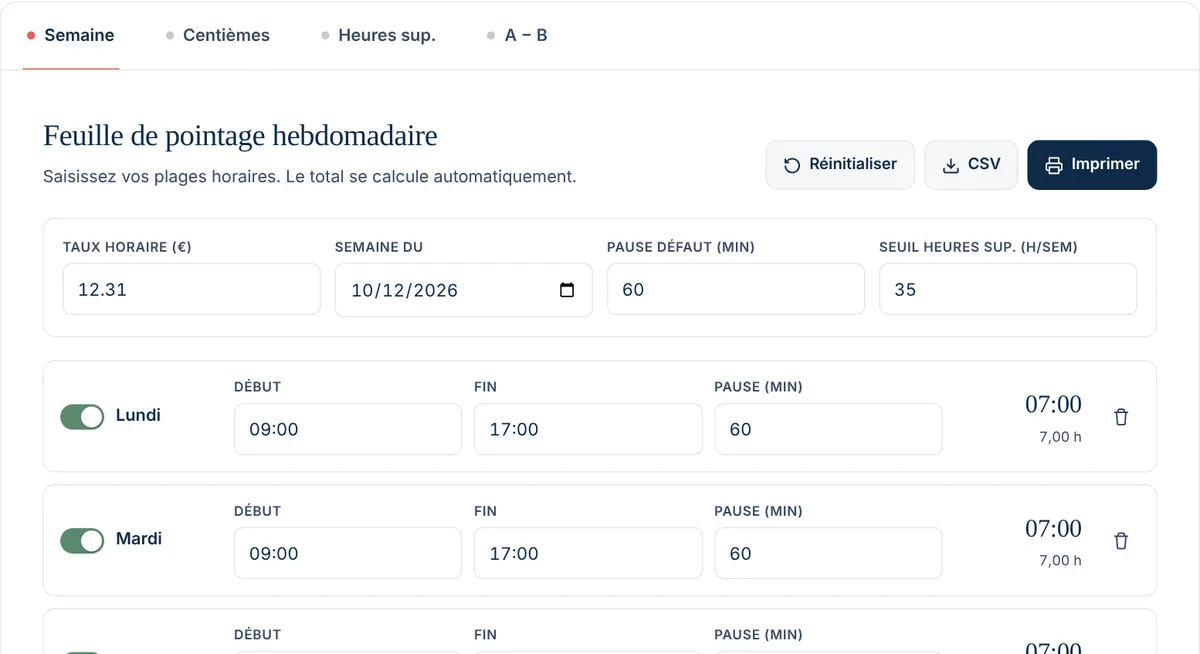Select the A – B tab
1200x654 pixels.
coord(517,35)
